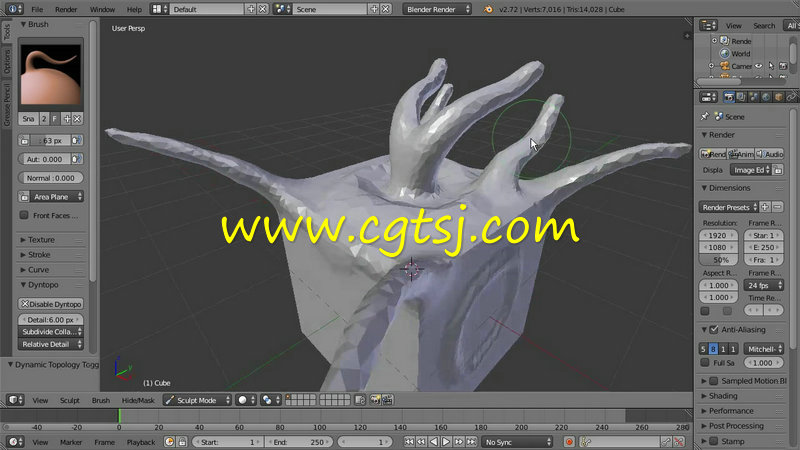Open the File menu
This screenshot has height=450, width=800.
37,9
